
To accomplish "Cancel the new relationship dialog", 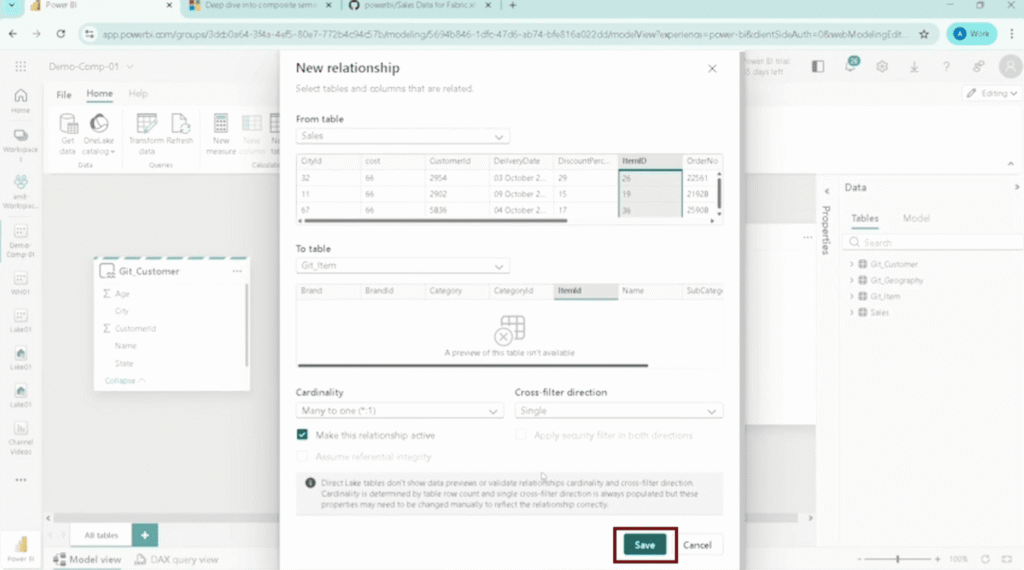I will click(697, 545).
